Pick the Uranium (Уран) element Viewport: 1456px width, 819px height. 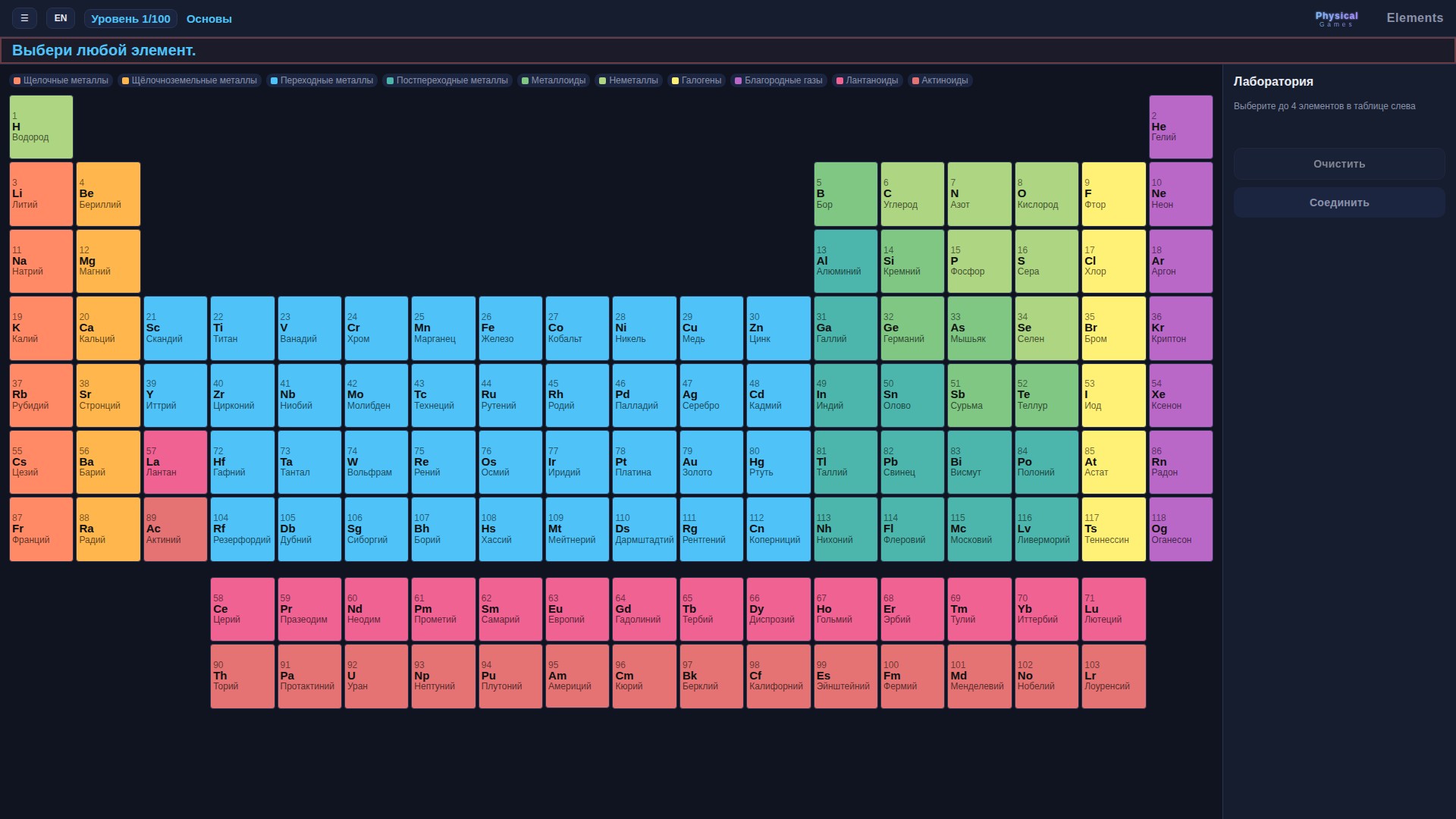click(x=376, y=676)
